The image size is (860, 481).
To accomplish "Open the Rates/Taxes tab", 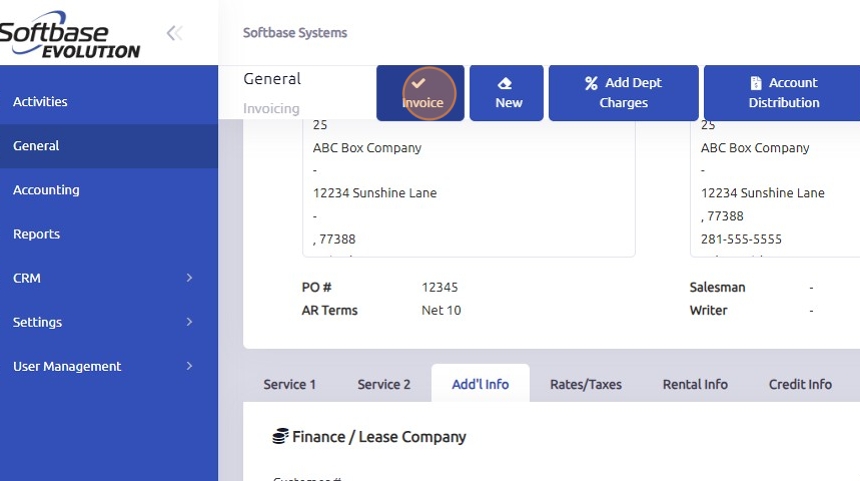I will (x=586, y=384).
